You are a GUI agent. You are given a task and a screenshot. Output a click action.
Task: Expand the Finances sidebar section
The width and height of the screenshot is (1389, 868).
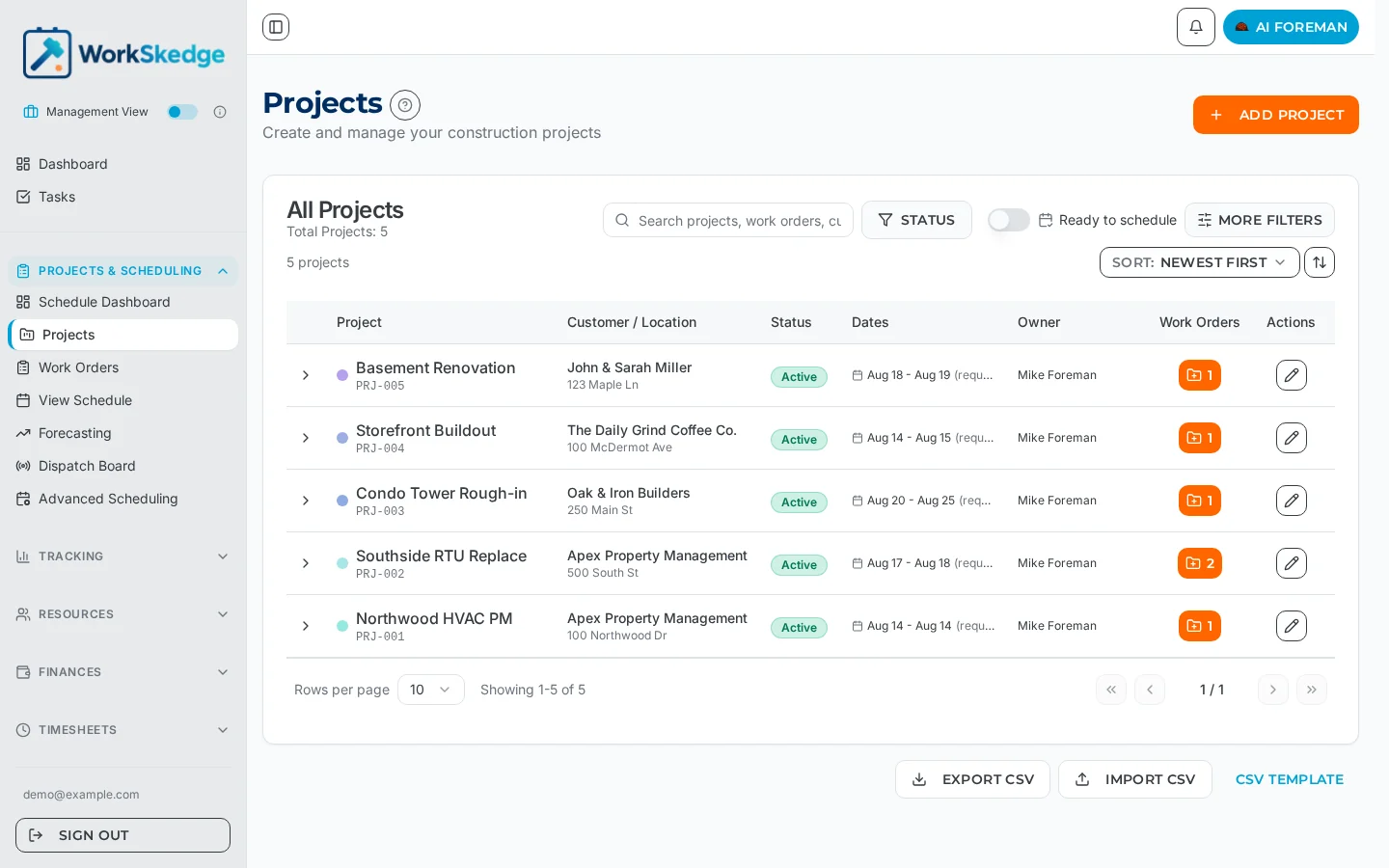coord(123,672)
